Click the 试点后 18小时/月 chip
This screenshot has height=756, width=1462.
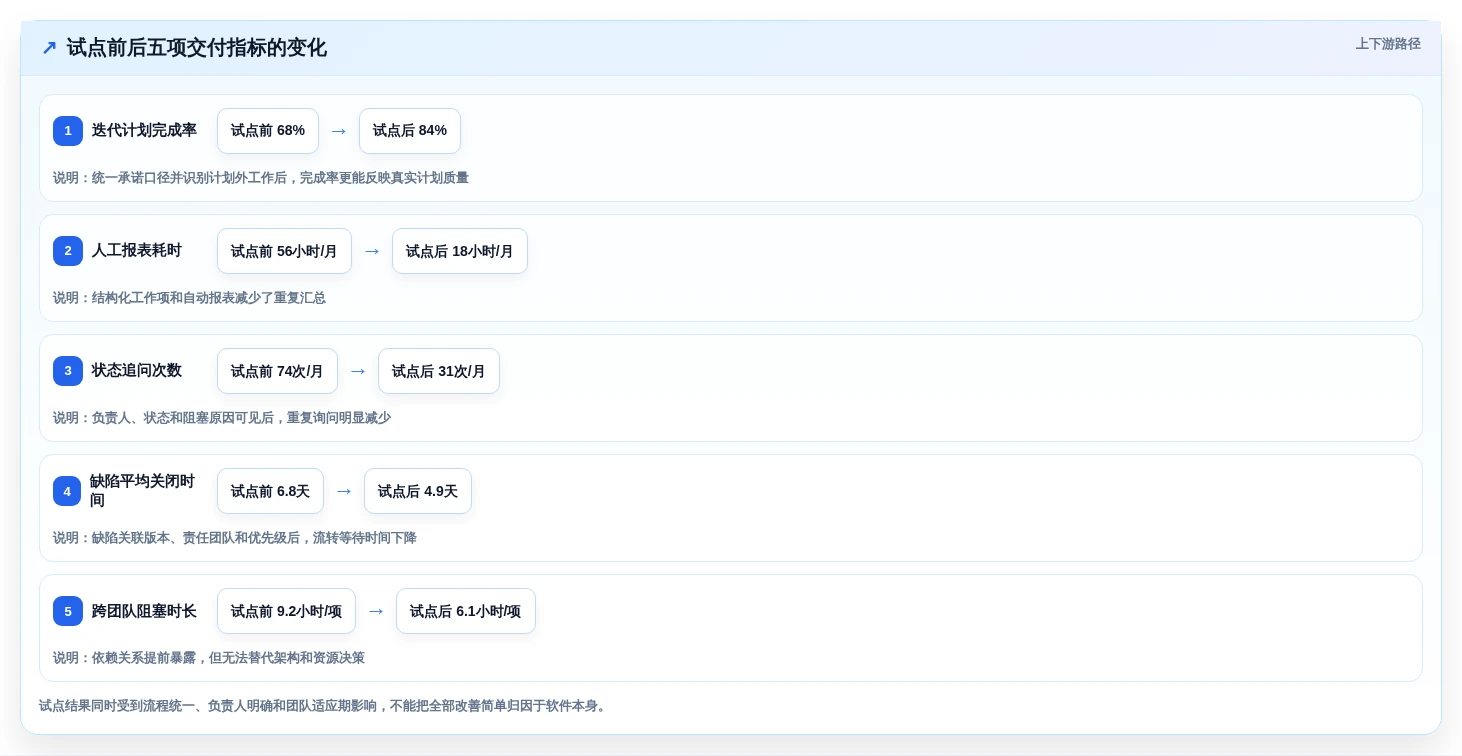(x=460, y=251)
